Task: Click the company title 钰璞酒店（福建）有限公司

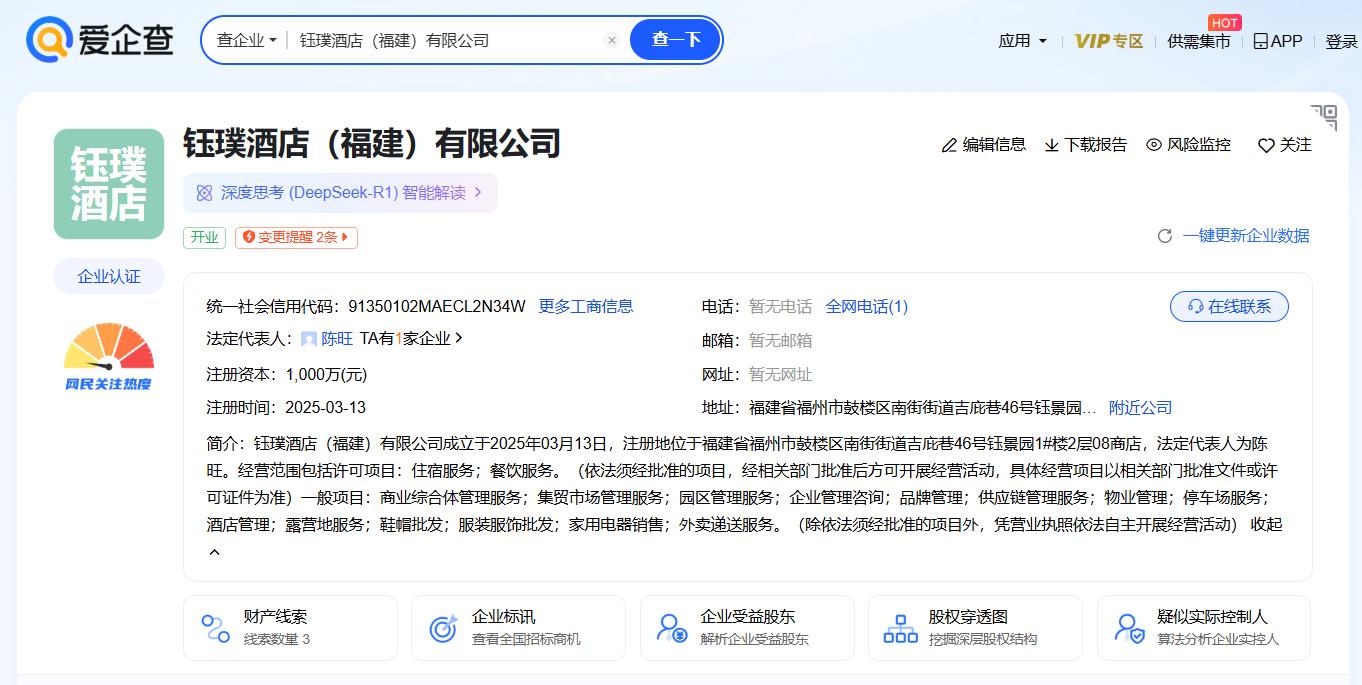Action: 372,144
